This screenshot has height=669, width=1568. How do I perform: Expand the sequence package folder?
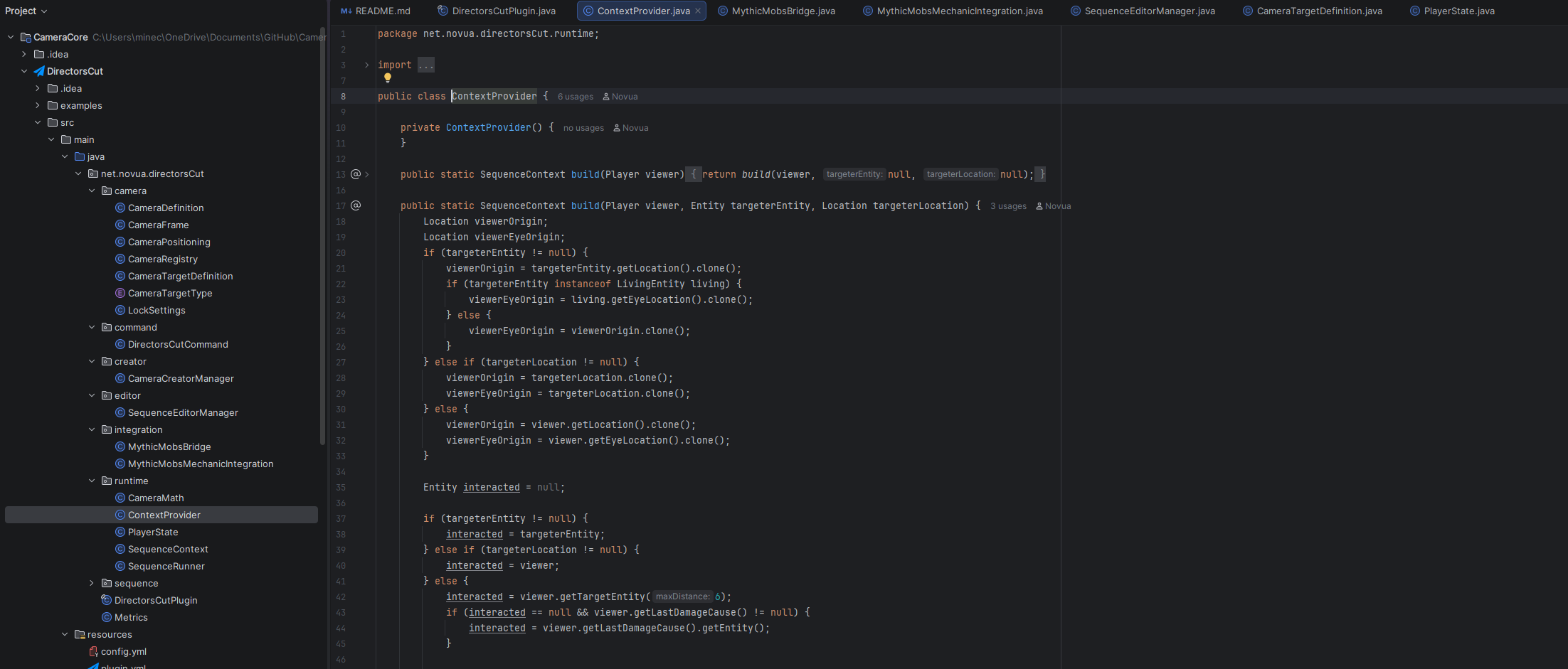tap(92, 583)
